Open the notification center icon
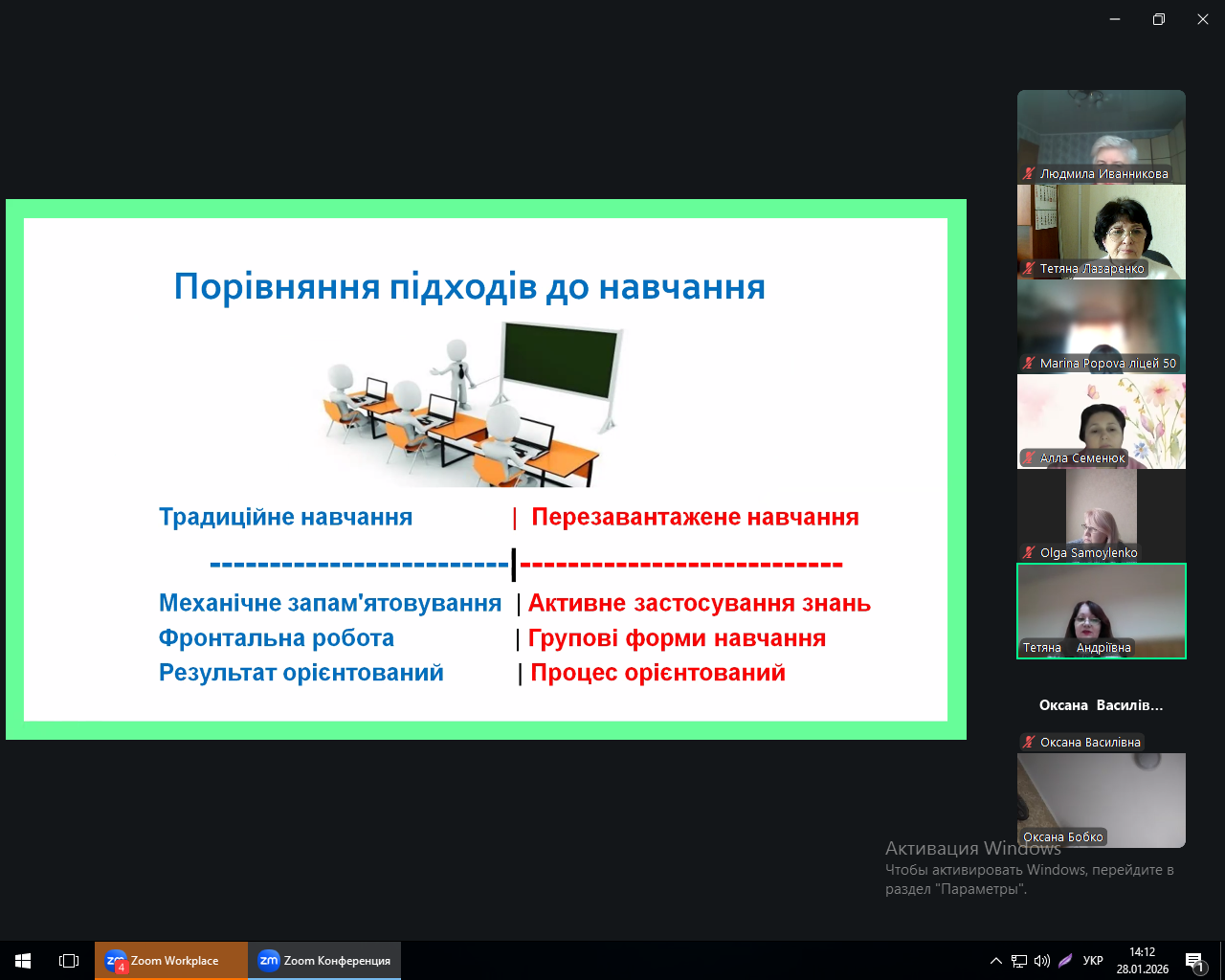The height and width of the screenshot is (980, 1225). tap(1194, 960)
